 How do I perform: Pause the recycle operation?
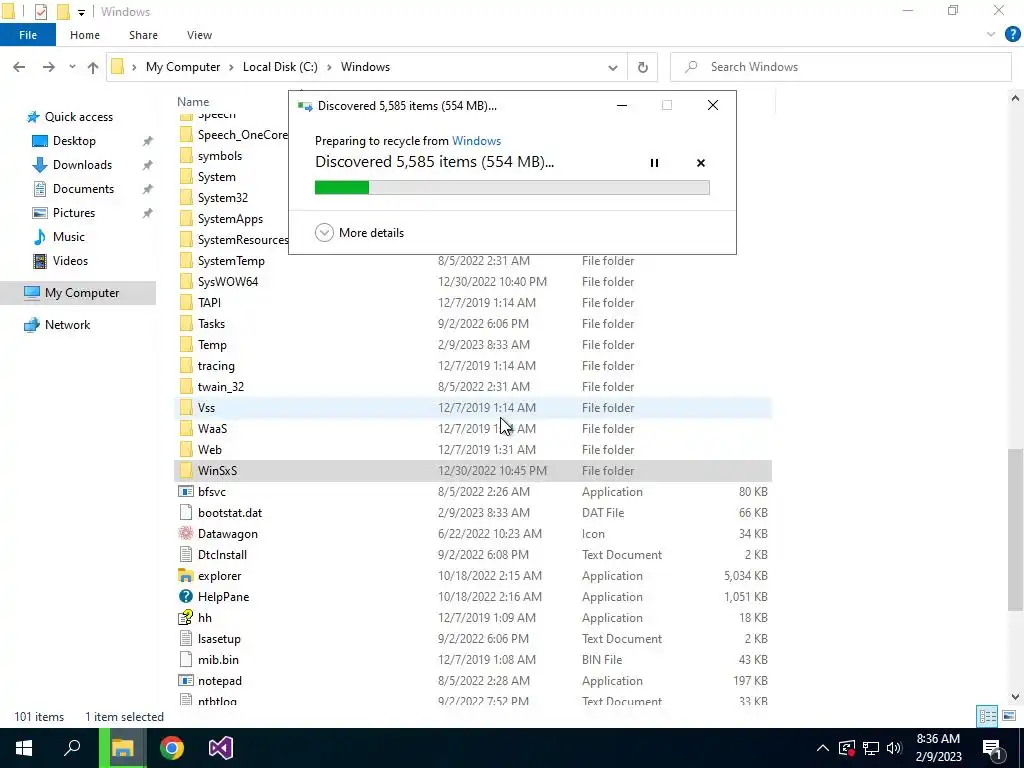tap(654, 163)
